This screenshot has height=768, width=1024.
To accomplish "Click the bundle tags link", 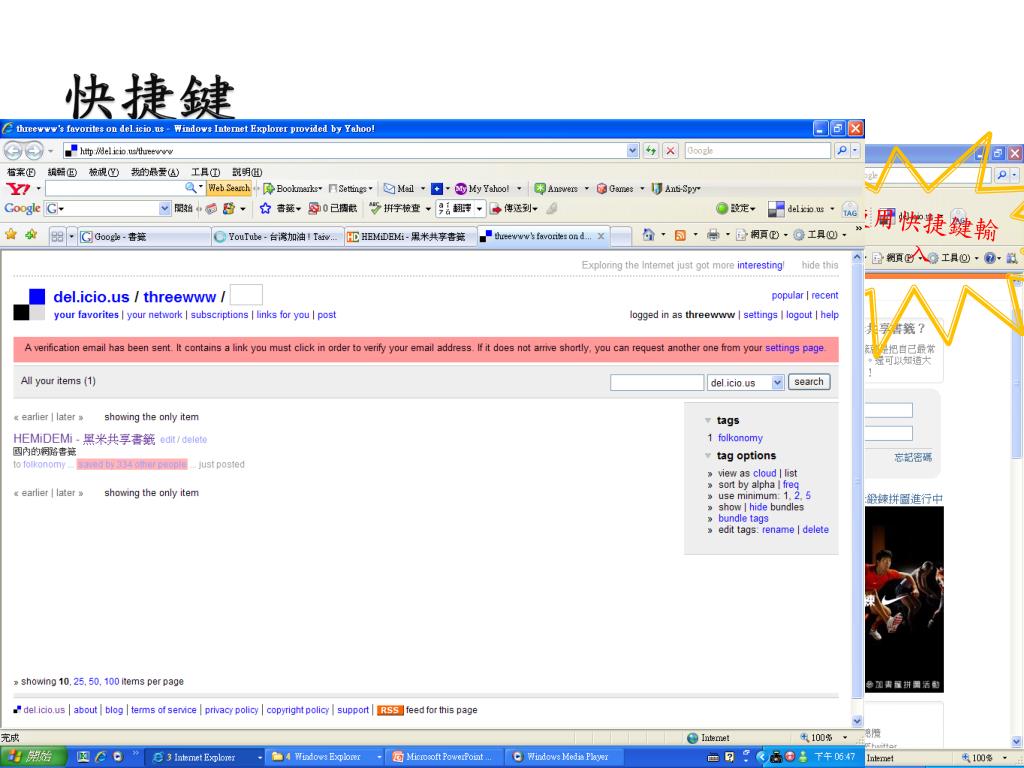I will (x=743, y=519).
